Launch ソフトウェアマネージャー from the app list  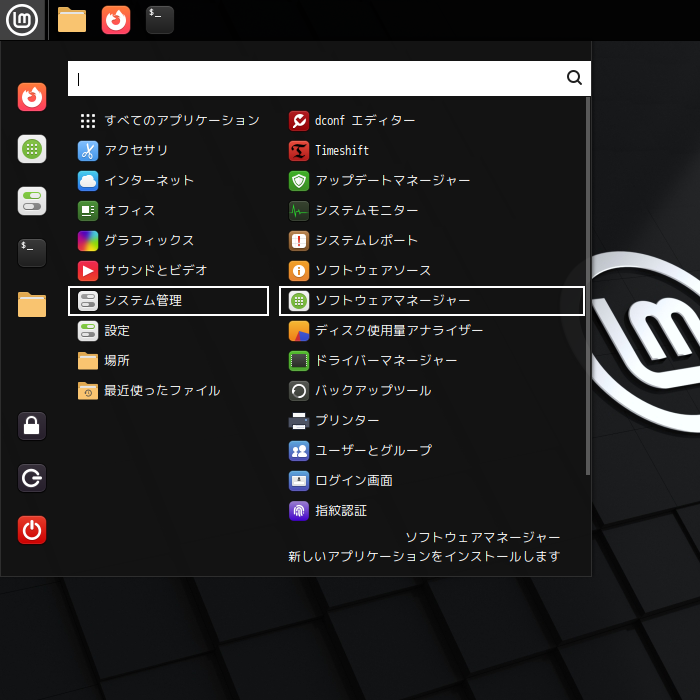(x=432, y=300)
